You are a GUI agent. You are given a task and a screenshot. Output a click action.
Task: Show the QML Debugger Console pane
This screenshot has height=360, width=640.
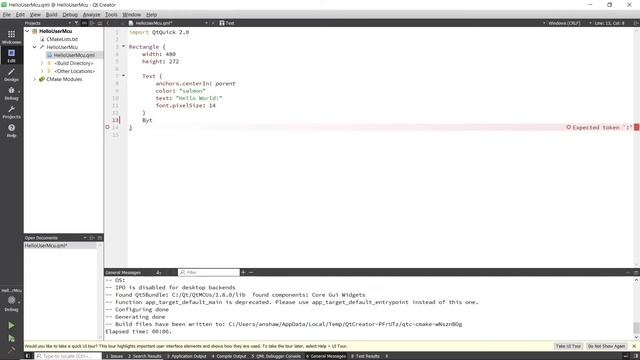click(x=276, y=356)
